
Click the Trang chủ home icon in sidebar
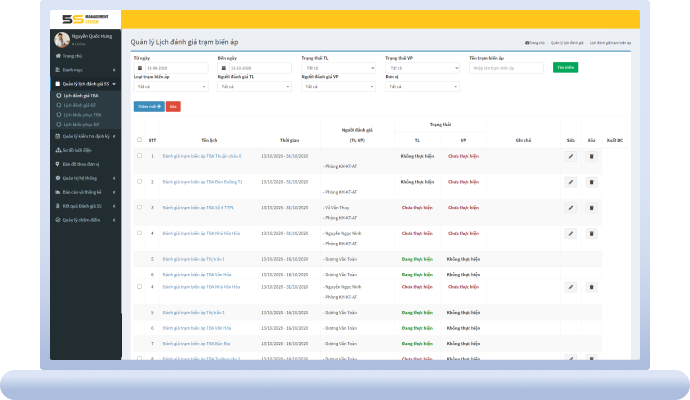coord(58,56)
